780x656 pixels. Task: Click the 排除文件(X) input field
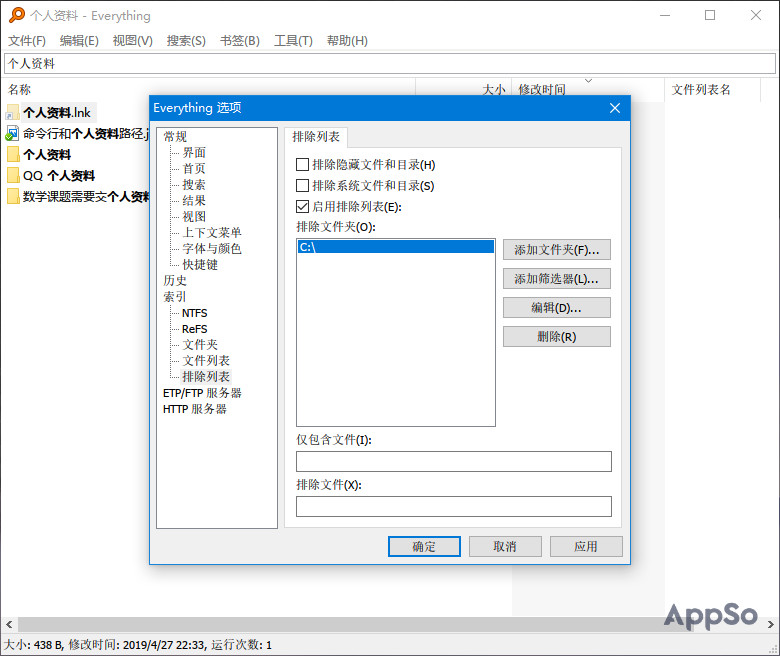pos(454,506)
